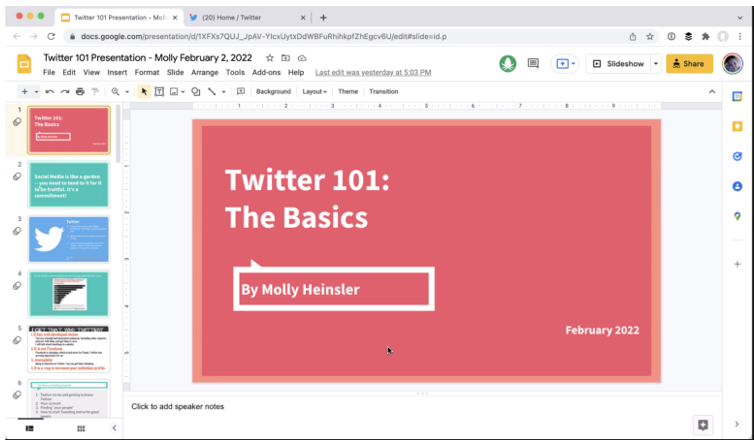Select the paint format tool

(x=95, y=91)
